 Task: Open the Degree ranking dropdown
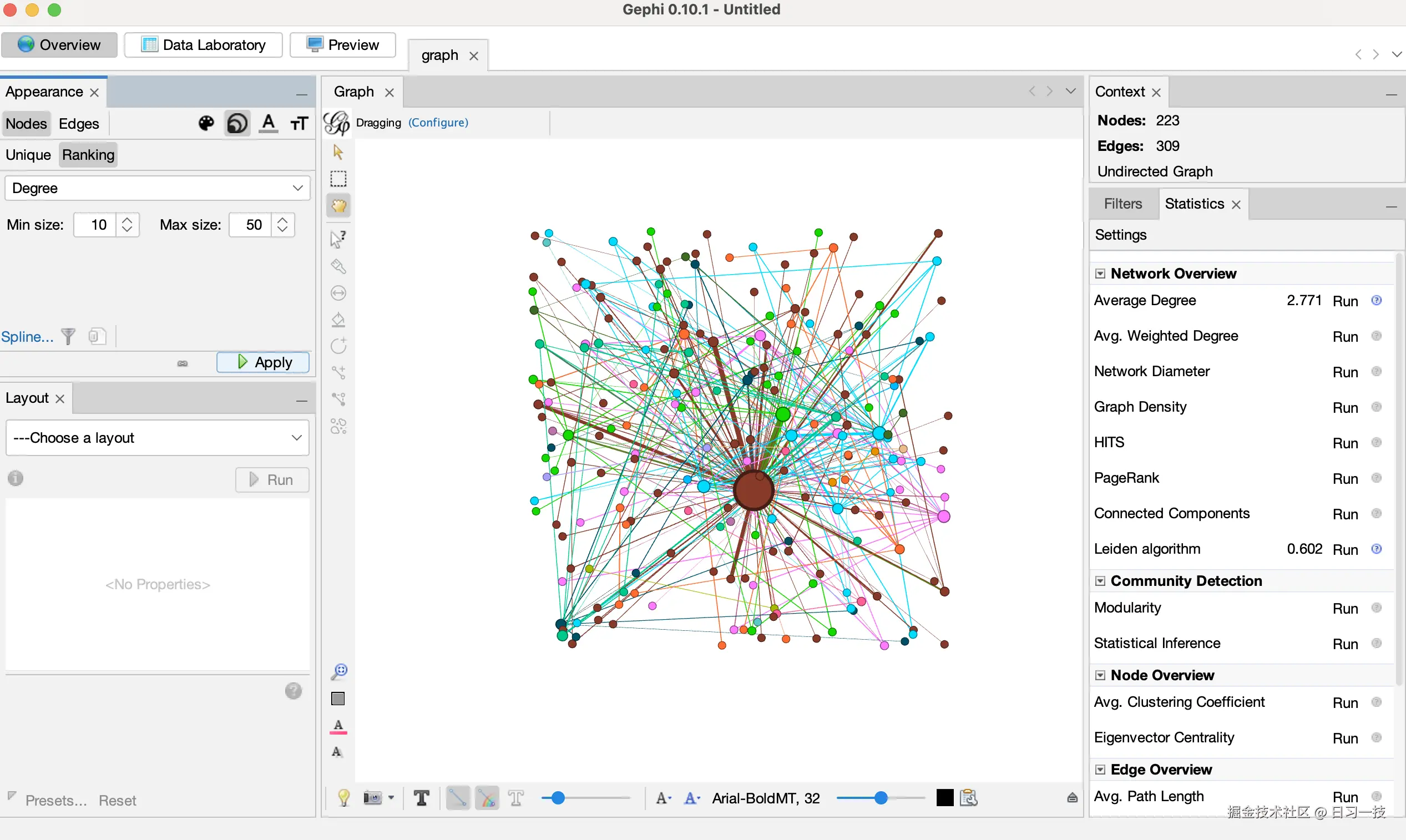click(158, 188)
